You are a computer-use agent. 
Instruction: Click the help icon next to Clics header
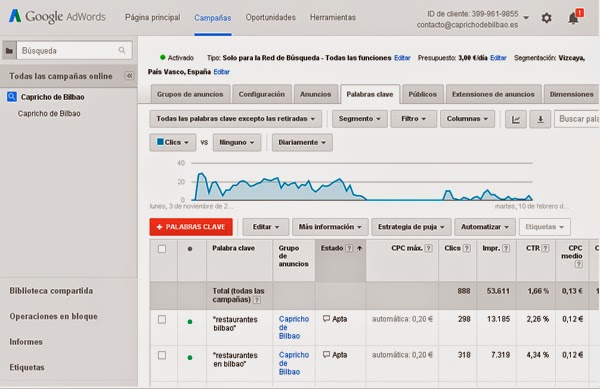point(466,248)
